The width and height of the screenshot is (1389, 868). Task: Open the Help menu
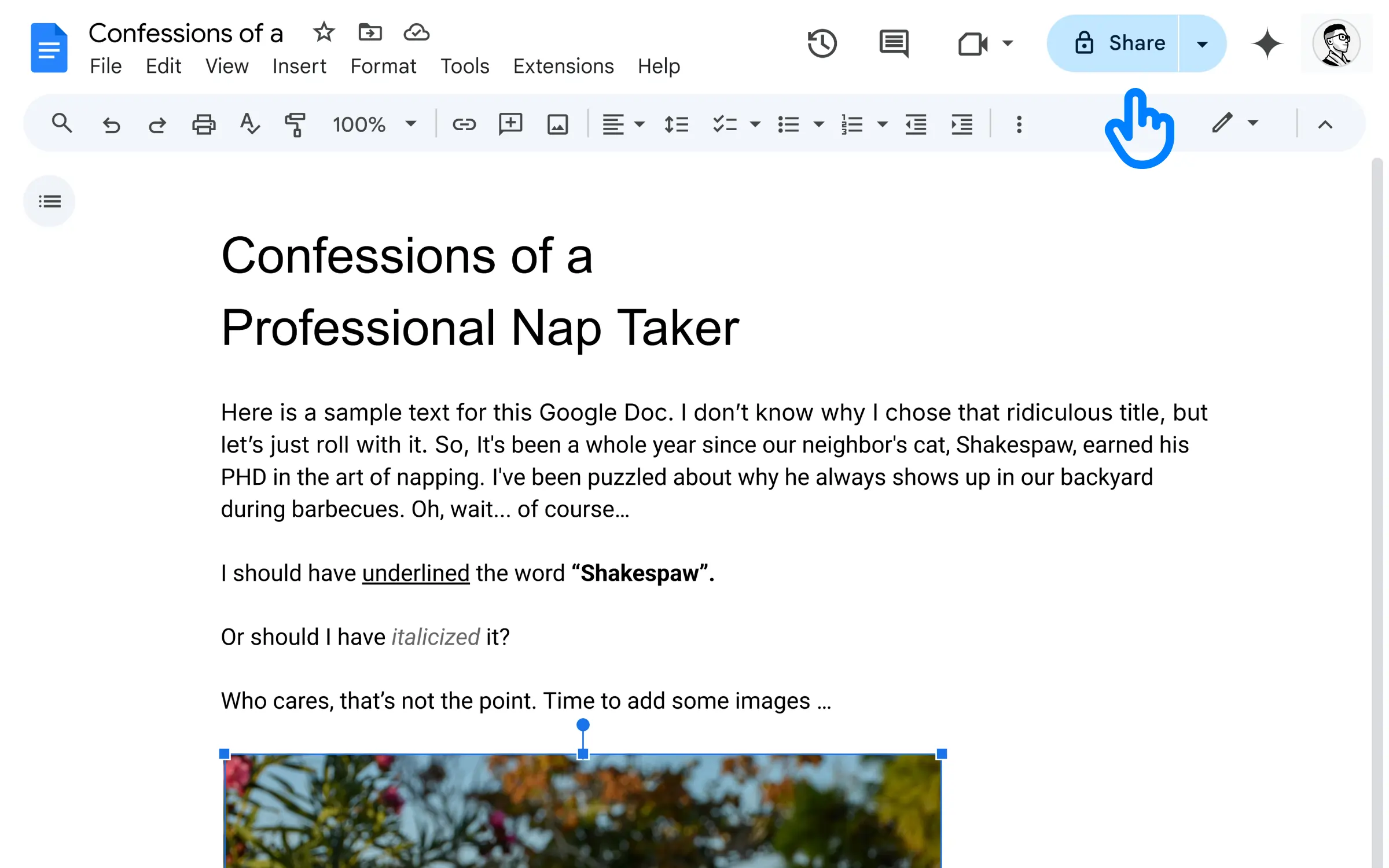(659, 66)
